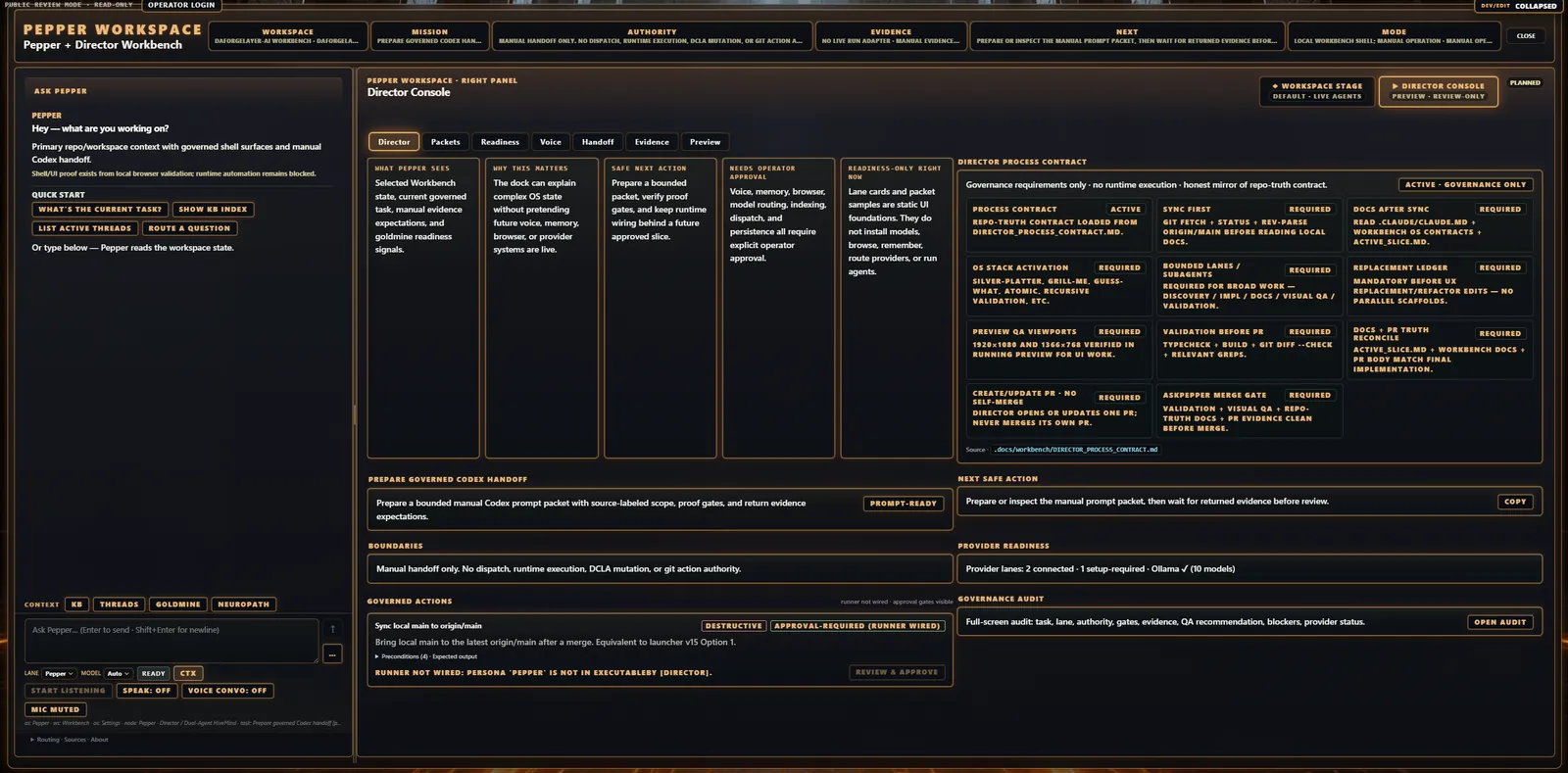The image size is (1568, 773).
Task: Click the Sync First Required tile
Action: pyautogui.click(x=1248, y=225)
